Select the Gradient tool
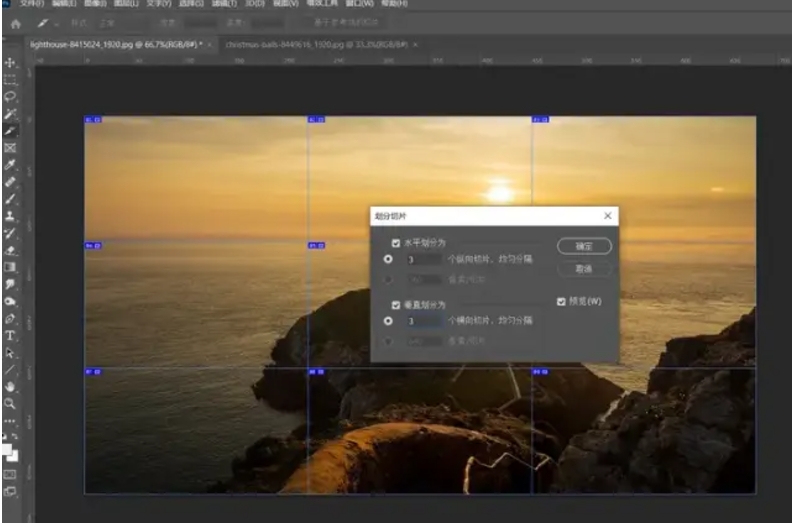 [x=10, y=267]
